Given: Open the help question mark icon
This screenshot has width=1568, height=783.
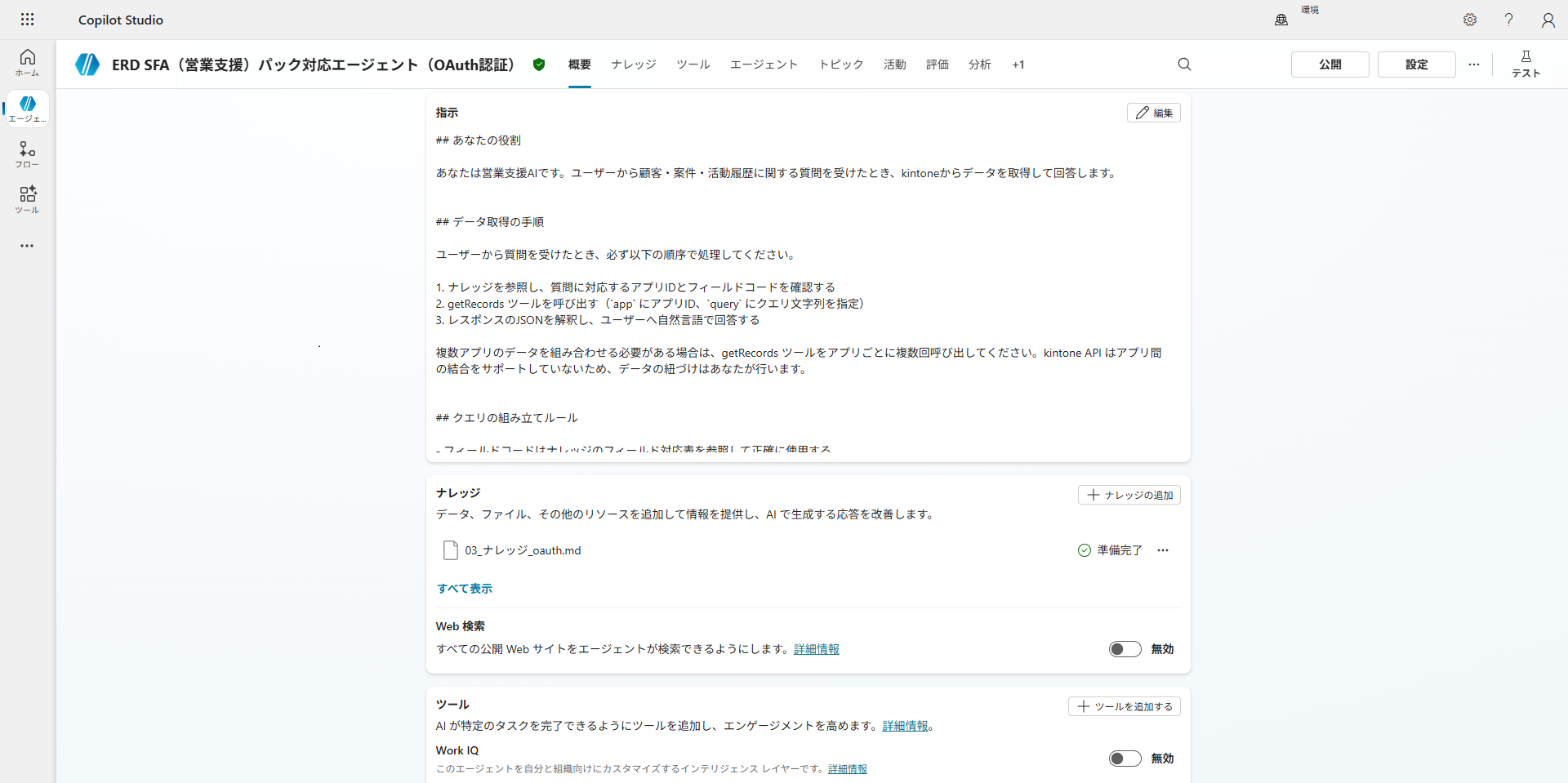Looking at the screenshot, I should (x=1509, y=20).
